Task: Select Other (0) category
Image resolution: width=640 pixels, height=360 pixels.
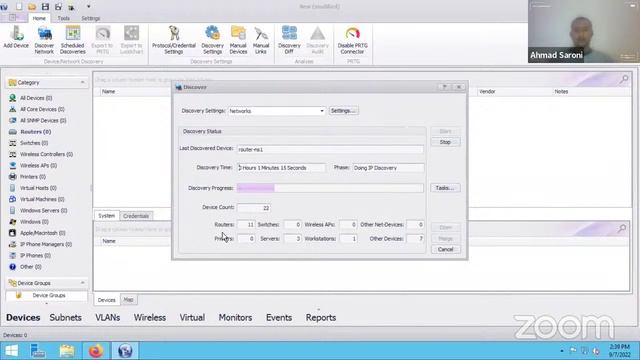Action: click(x=31, y=267)
